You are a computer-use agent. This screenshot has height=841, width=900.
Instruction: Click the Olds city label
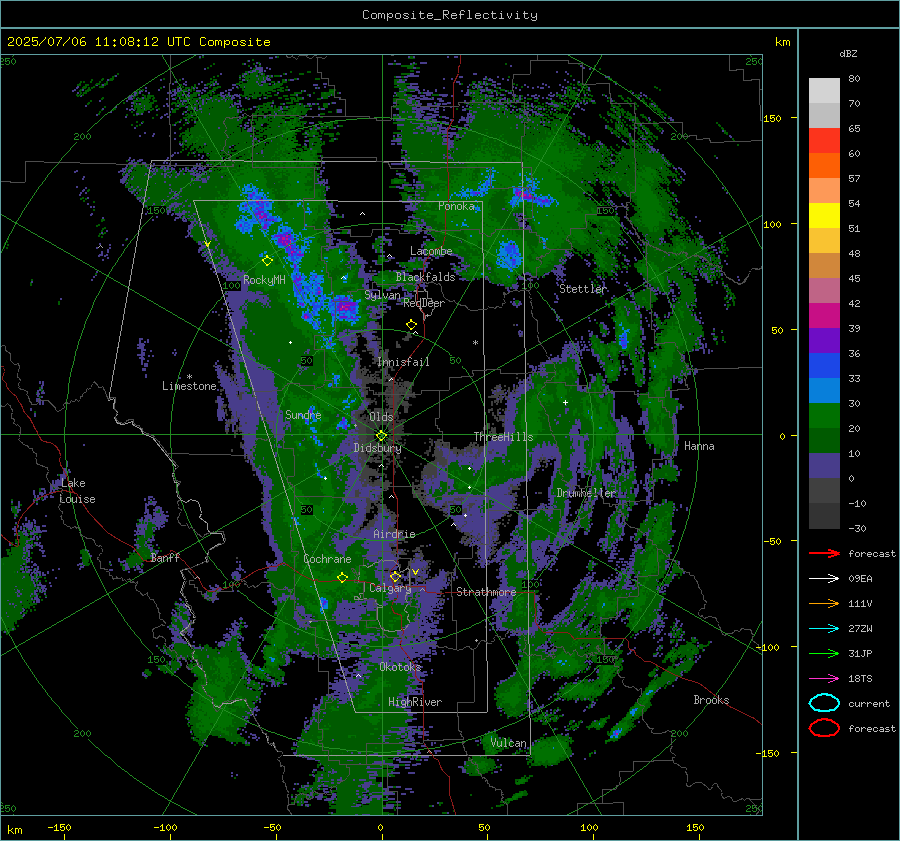tap(381, 417)
